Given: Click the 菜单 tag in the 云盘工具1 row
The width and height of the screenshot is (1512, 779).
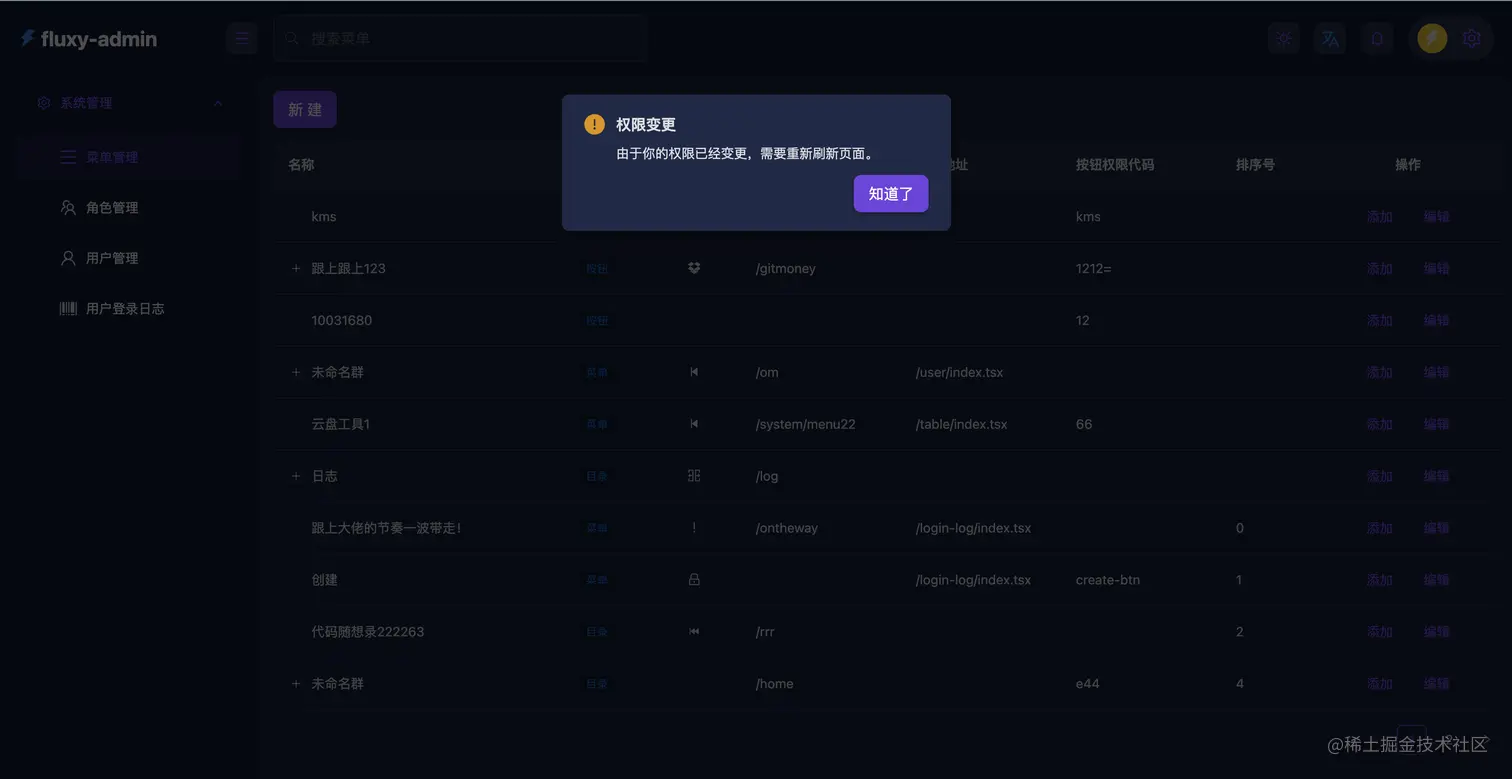Looking at the screenshot, I should 597,424.
